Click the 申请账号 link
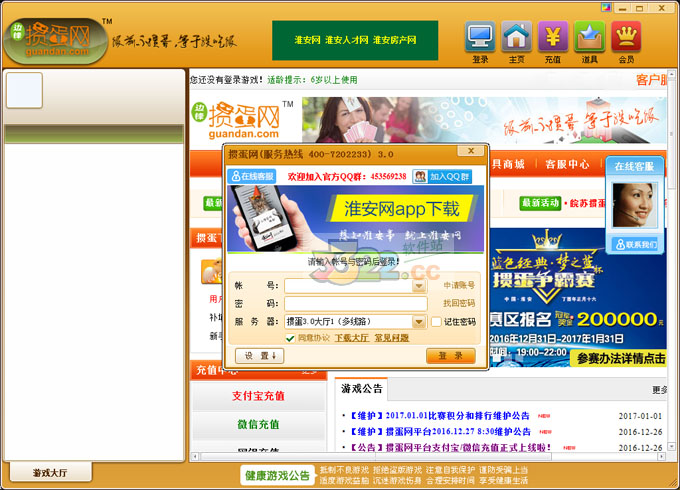Viewport: 680px width, 490px height. tap(459, 285)
